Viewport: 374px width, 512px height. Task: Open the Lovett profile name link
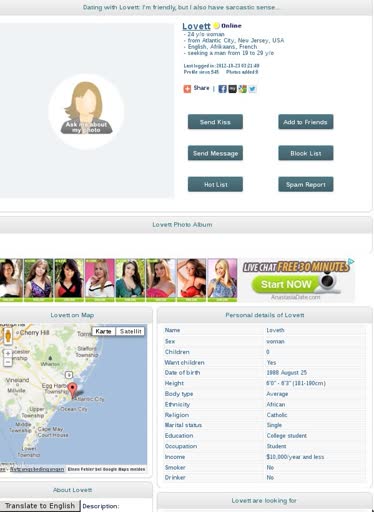pyautogui.click(x=196, y=26)
